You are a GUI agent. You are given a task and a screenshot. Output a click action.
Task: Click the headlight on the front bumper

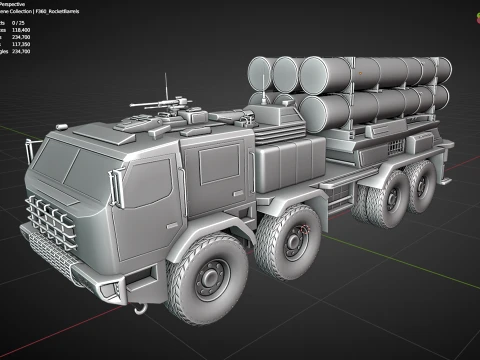coord(110,289)
